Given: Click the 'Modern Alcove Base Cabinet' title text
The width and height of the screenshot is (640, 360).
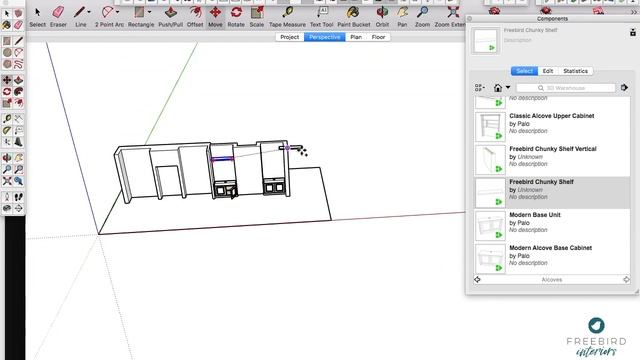Looking at the screenshot, I should click(550, 248).
